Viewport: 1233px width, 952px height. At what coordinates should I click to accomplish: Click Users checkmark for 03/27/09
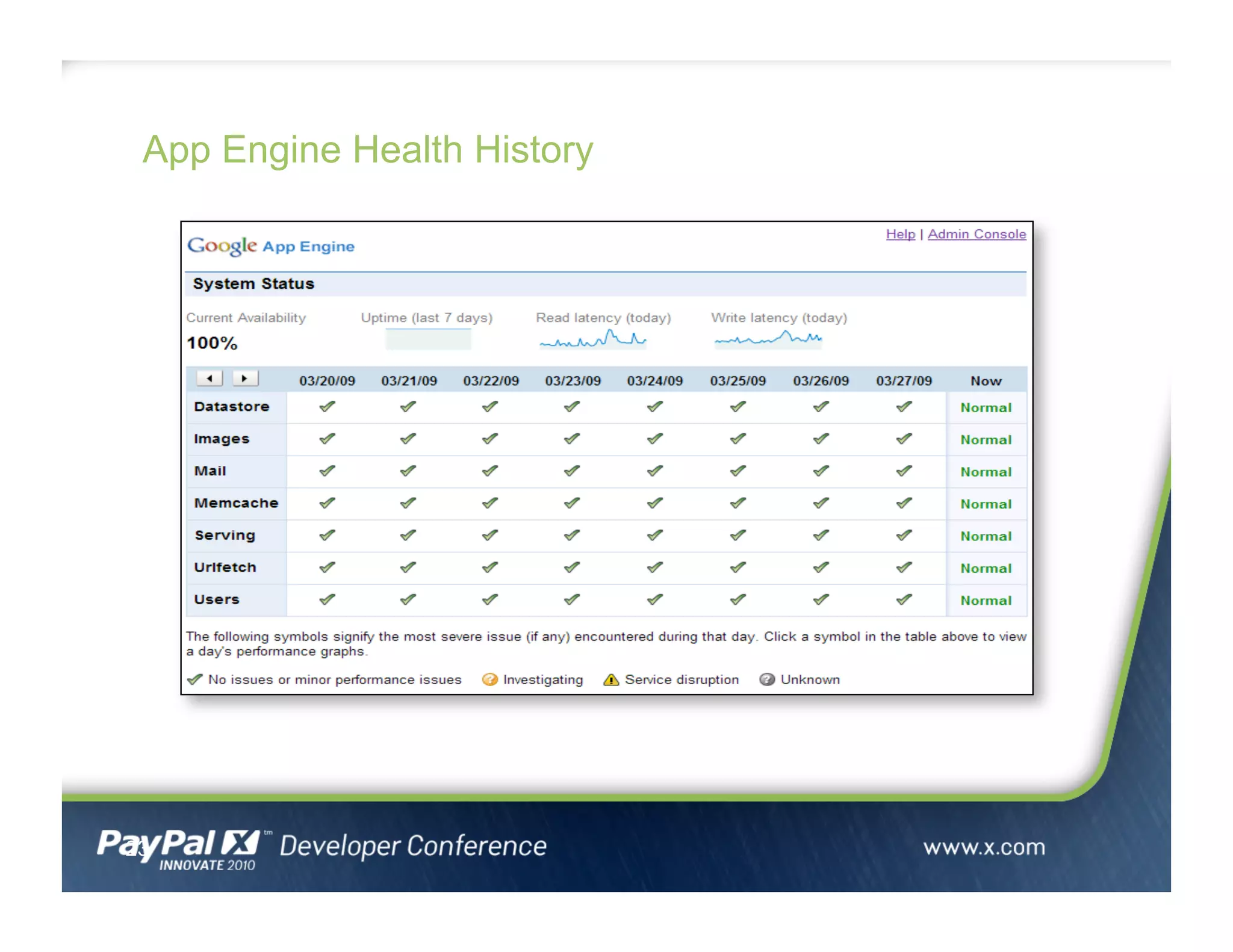(904, 599)
